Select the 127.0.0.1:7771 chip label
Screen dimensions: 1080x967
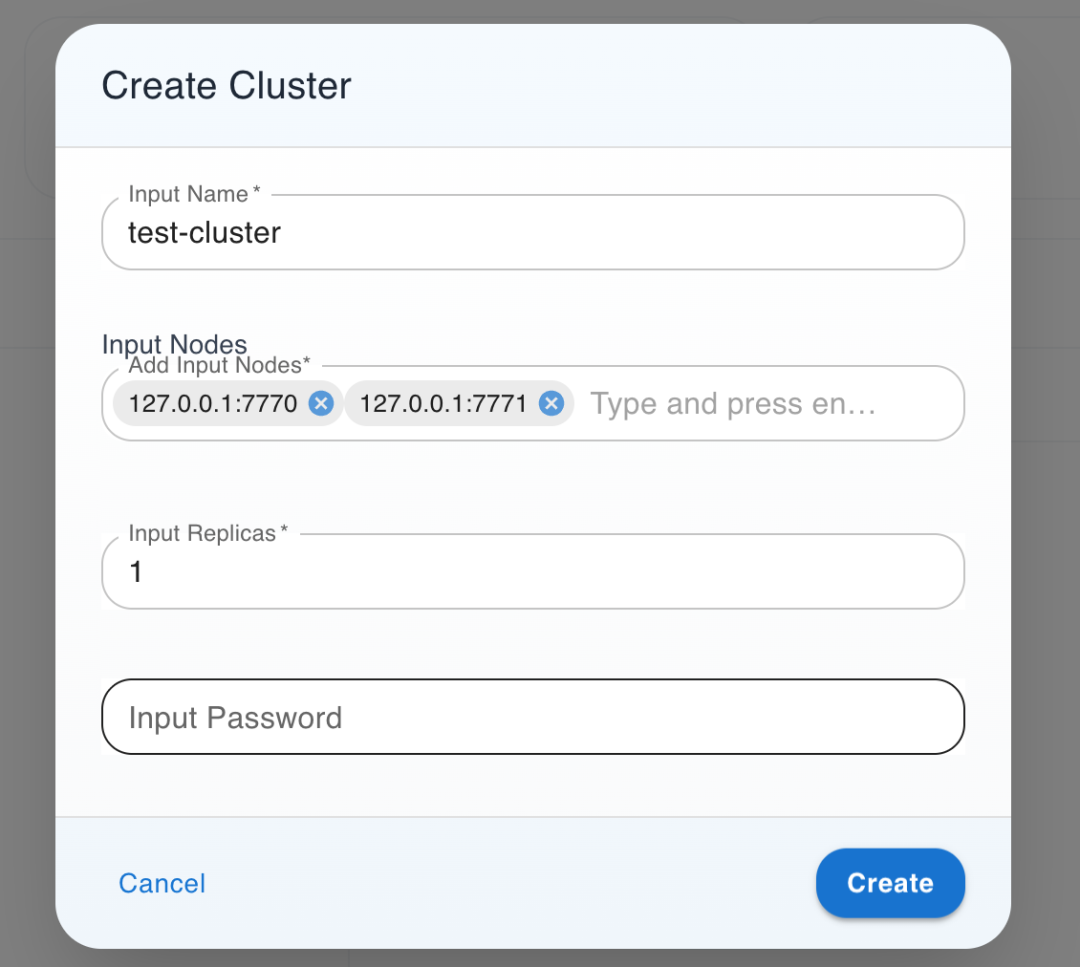444,404
